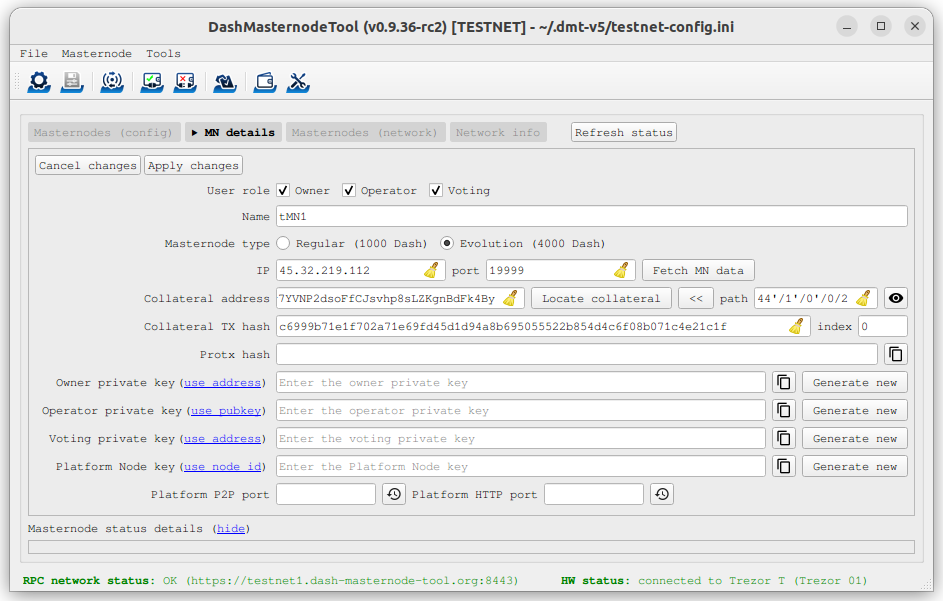Open the configuration gear toolbar icon
This screenshot has width=943, height=601.
click(x=39, y=82)
